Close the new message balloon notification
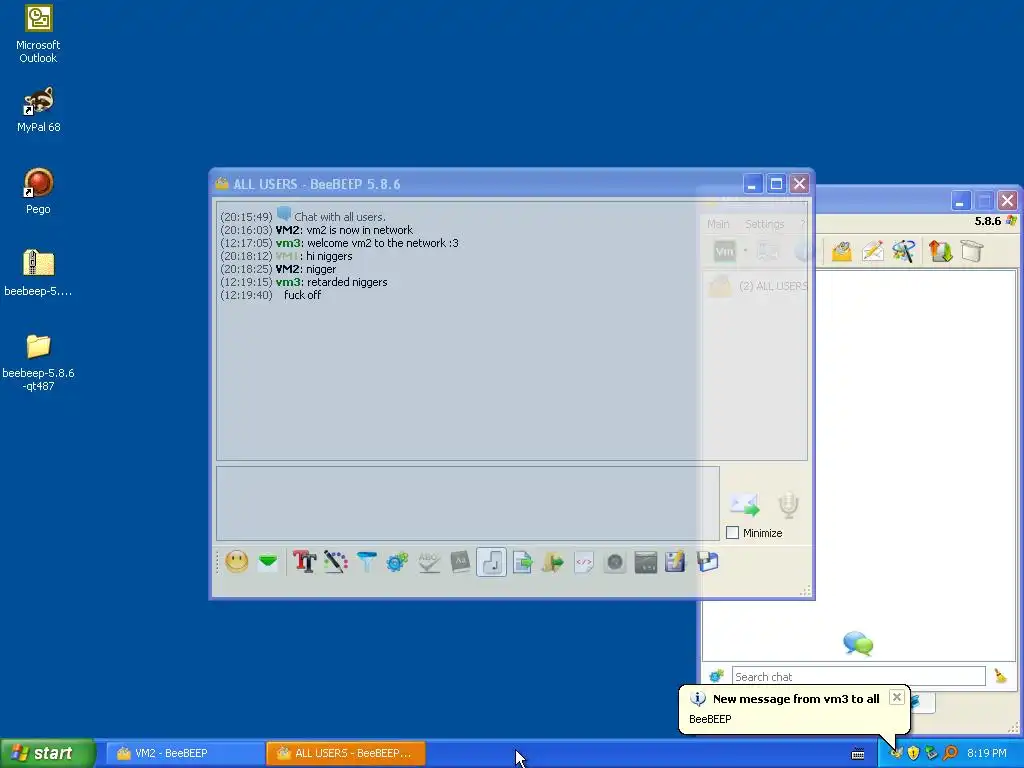 897,697
